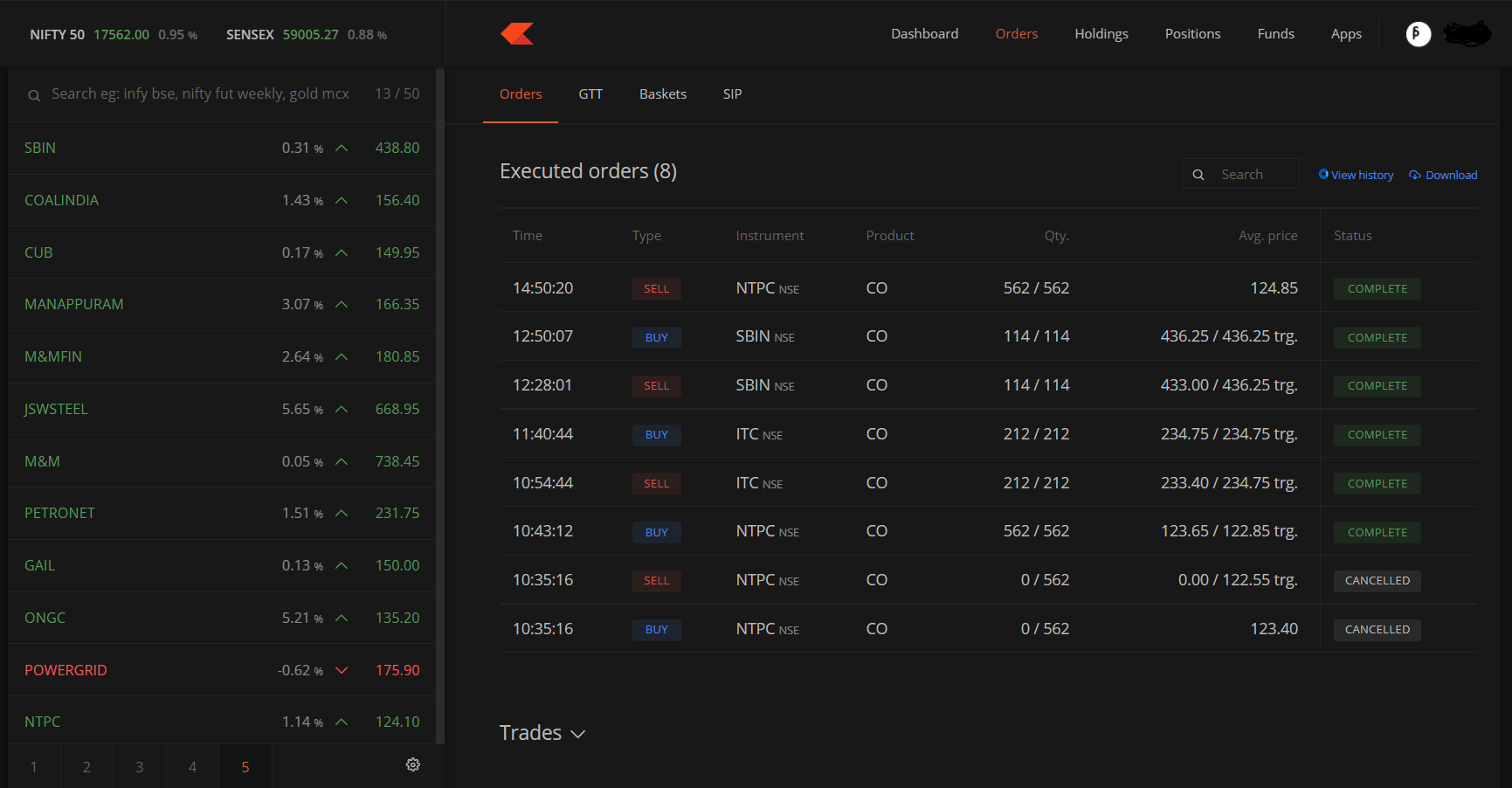
Task: Click the up arrow next to SBIN
Action: point(342,149)
